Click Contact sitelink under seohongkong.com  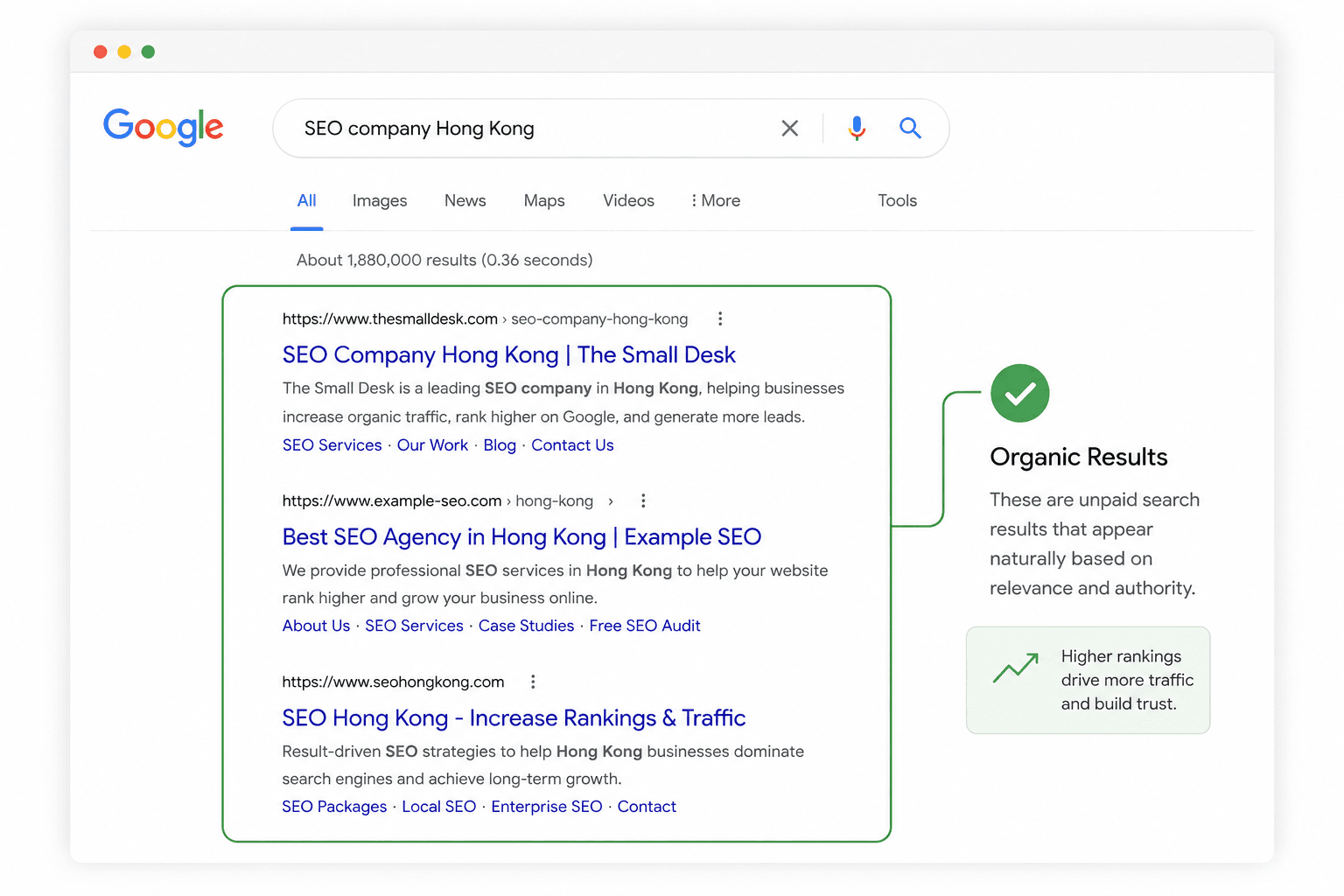pyautogui.click(x=647, y=807)
